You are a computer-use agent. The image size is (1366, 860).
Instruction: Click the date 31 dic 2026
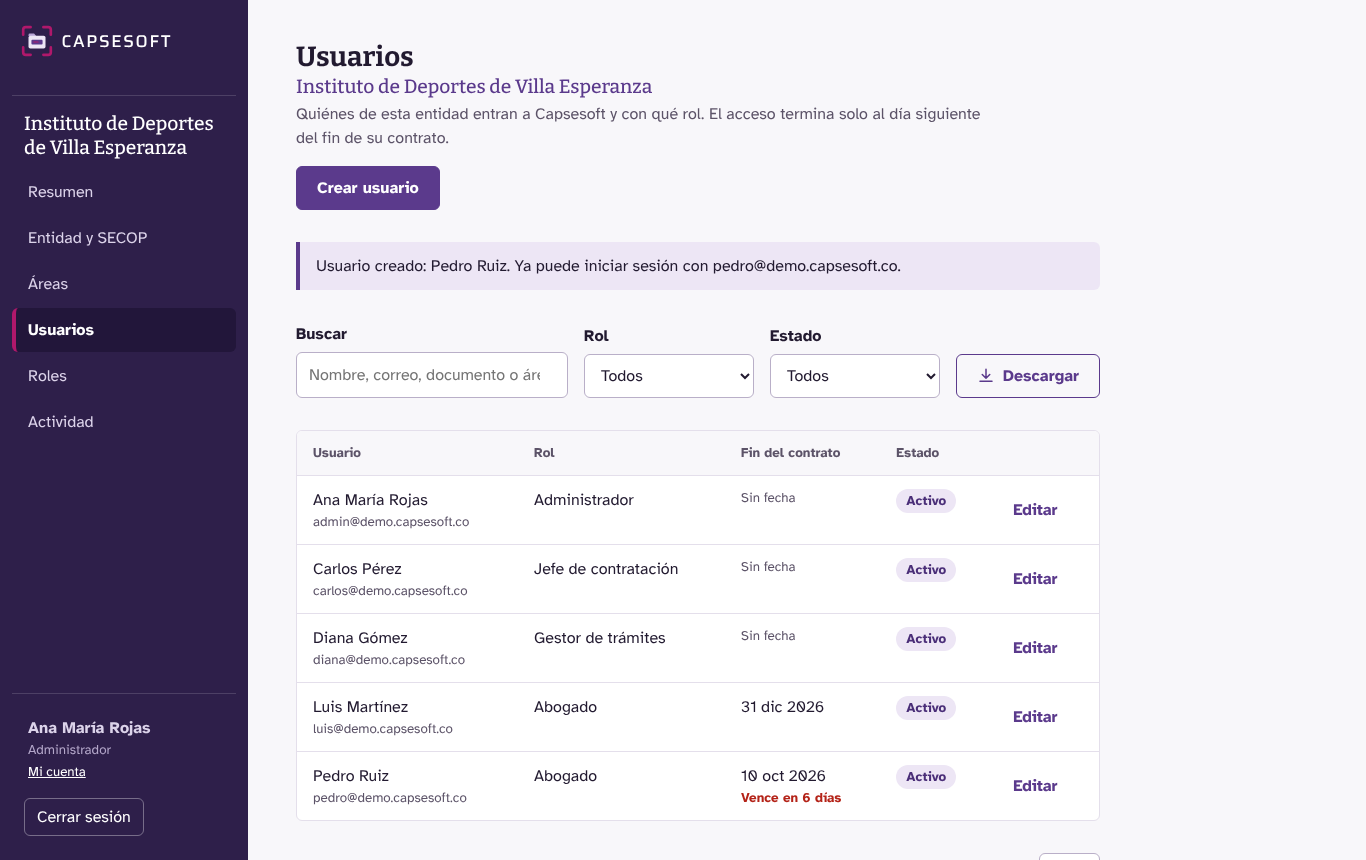click(782, 707)
